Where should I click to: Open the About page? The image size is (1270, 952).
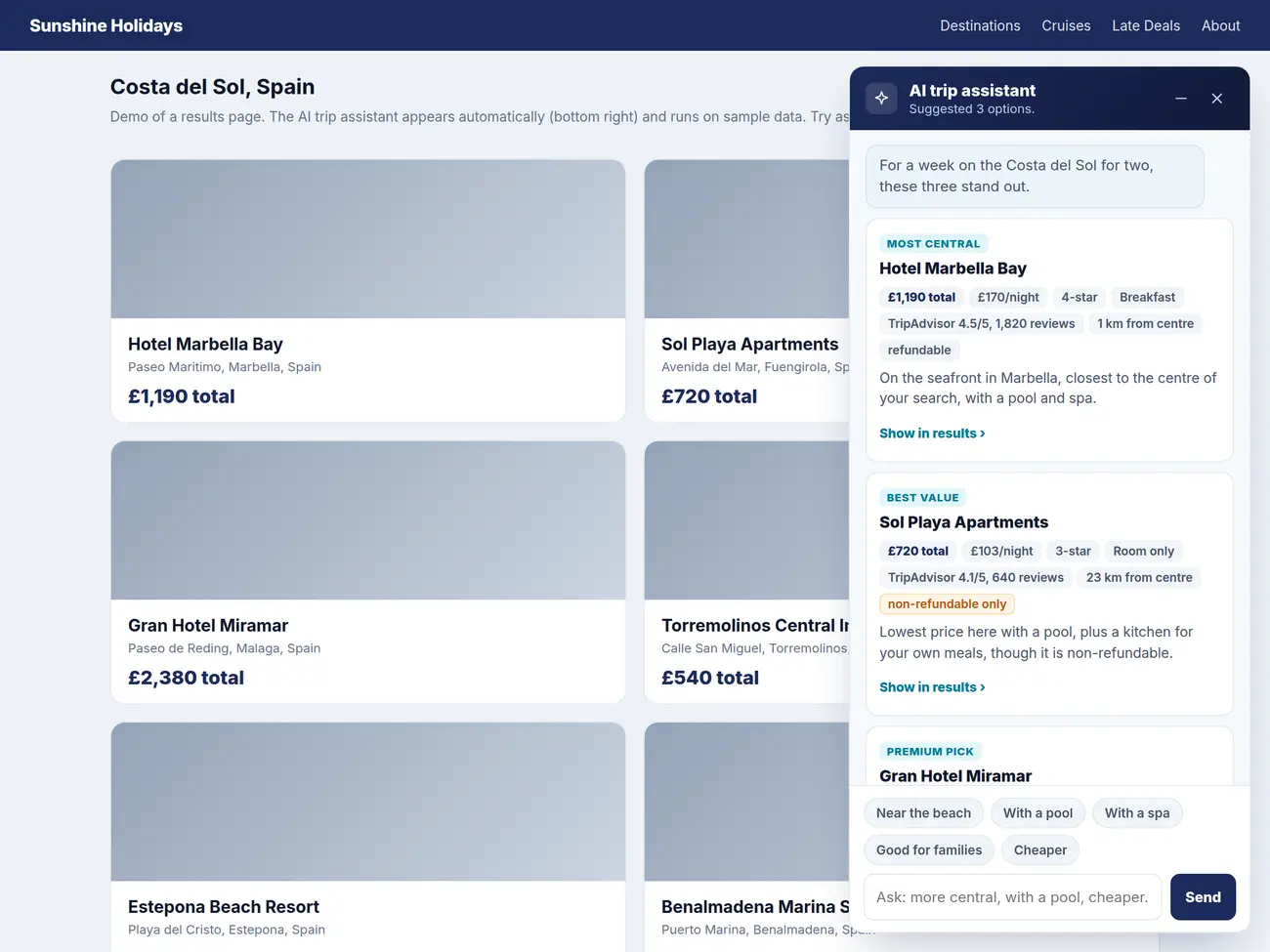(x=1220, y=25)
